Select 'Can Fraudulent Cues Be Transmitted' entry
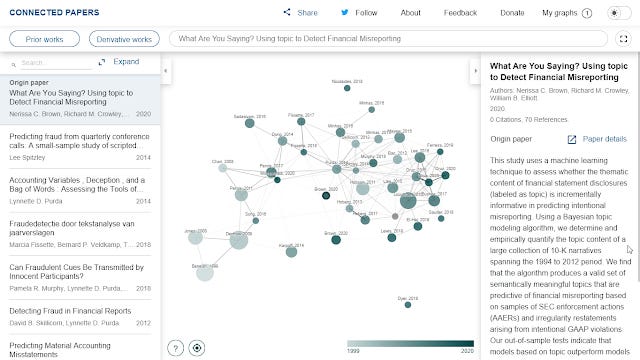Viewport: 640px width, 360px height. 80,278
